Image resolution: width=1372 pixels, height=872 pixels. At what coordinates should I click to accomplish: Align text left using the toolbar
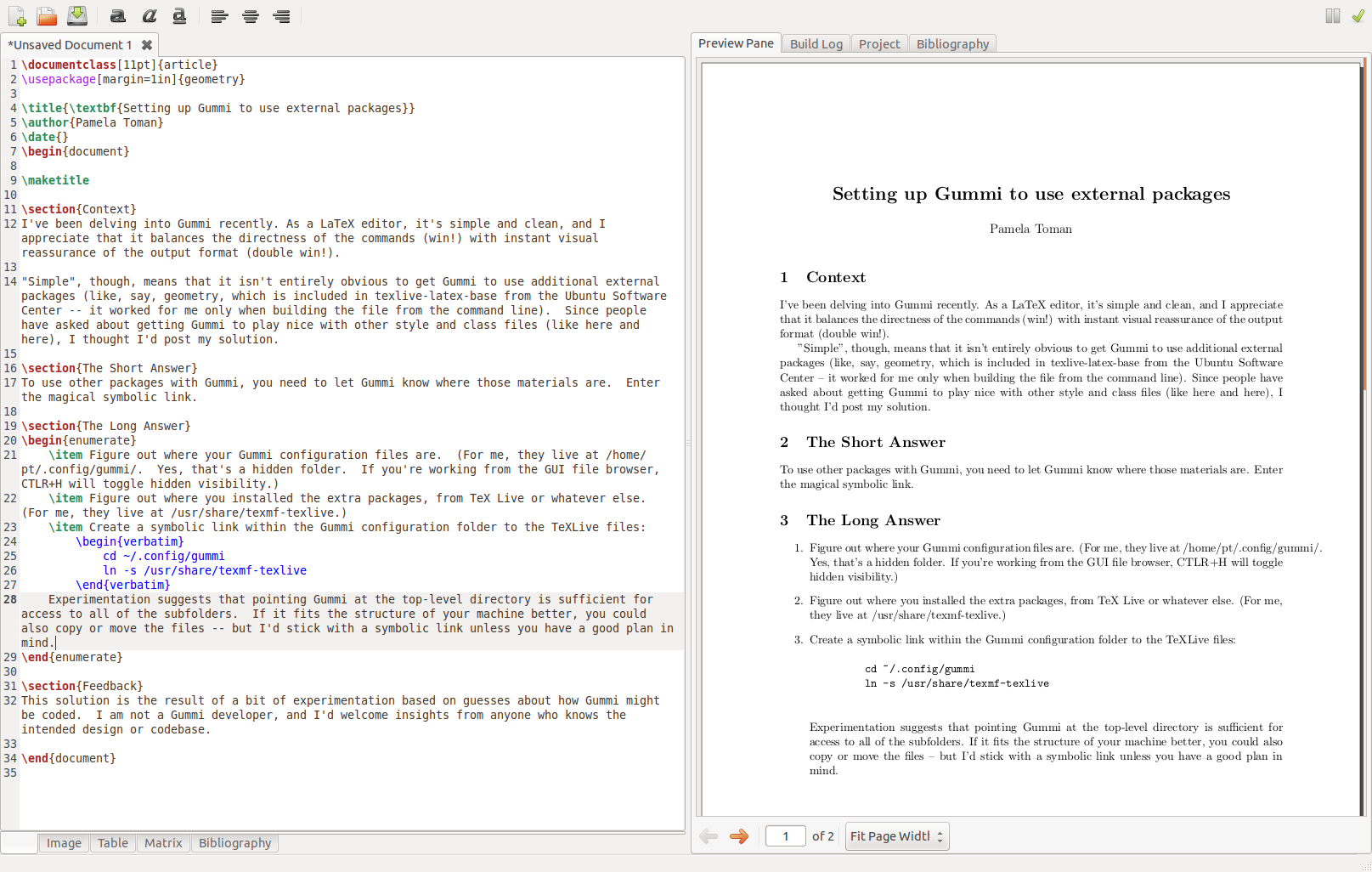(219, 16)
